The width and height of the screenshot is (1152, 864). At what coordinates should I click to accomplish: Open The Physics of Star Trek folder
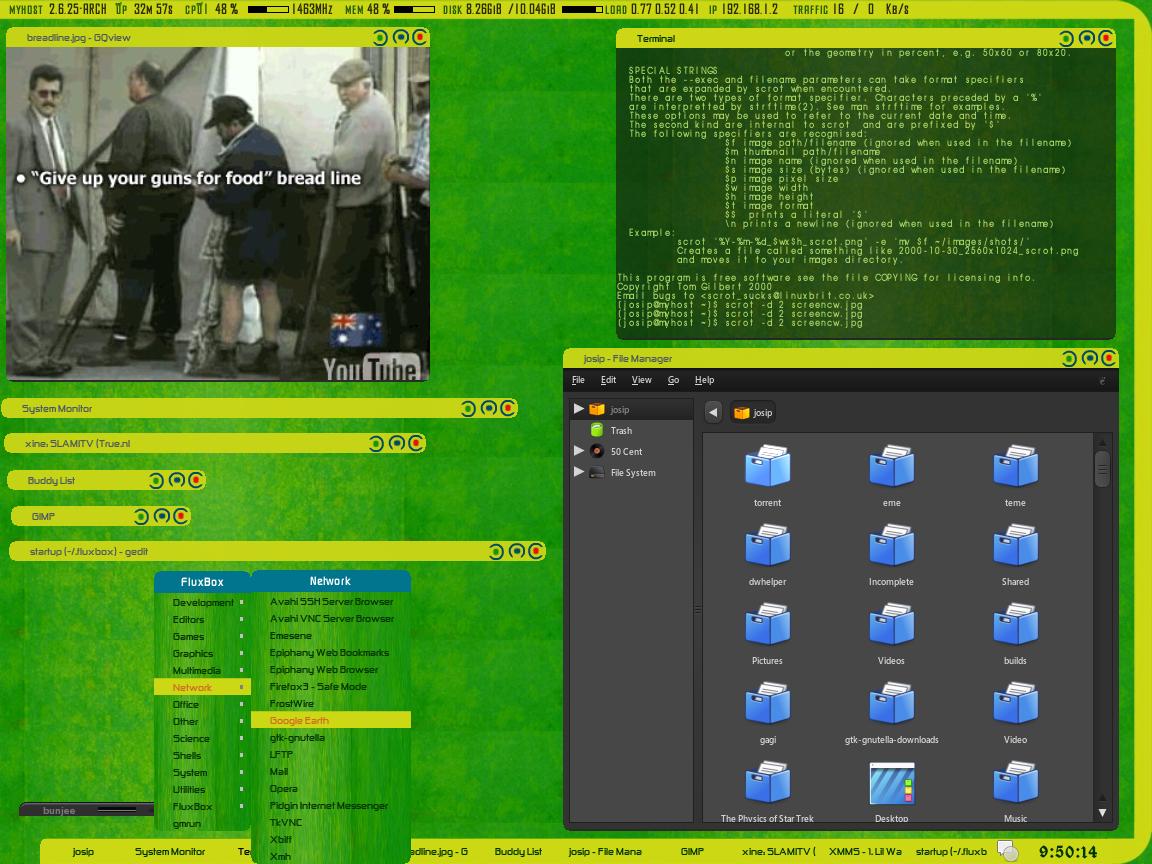[x=767, y=782]
